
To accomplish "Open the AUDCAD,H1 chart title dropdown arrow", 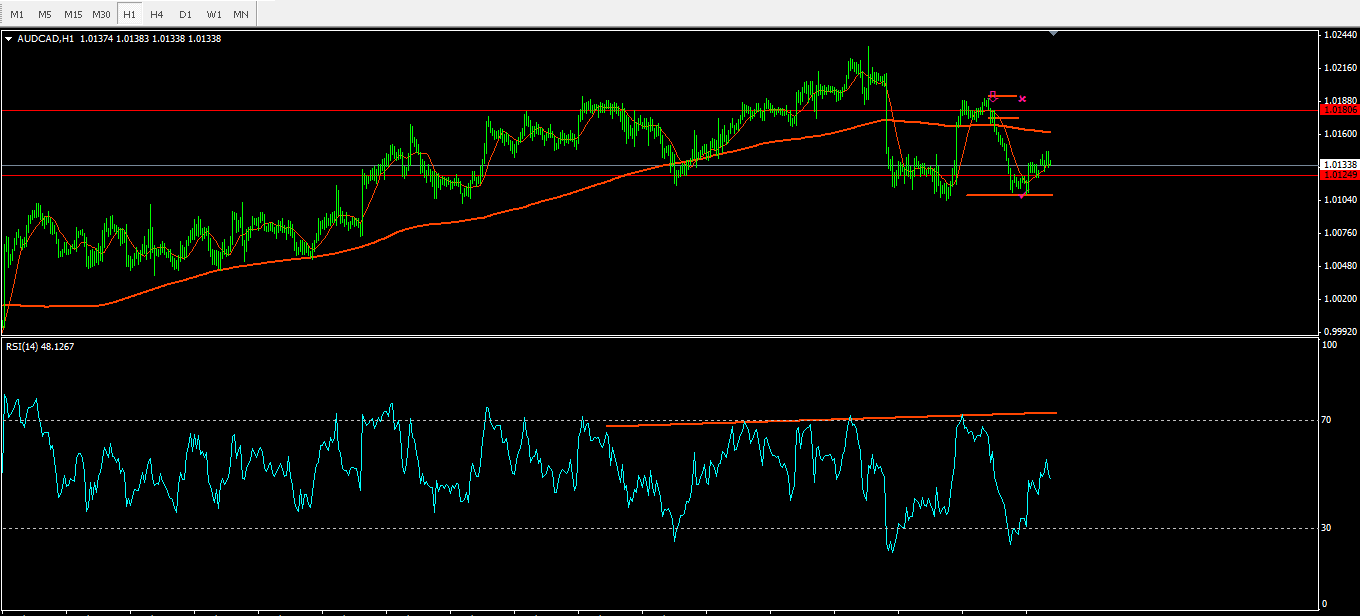I will tap(8, 39).
